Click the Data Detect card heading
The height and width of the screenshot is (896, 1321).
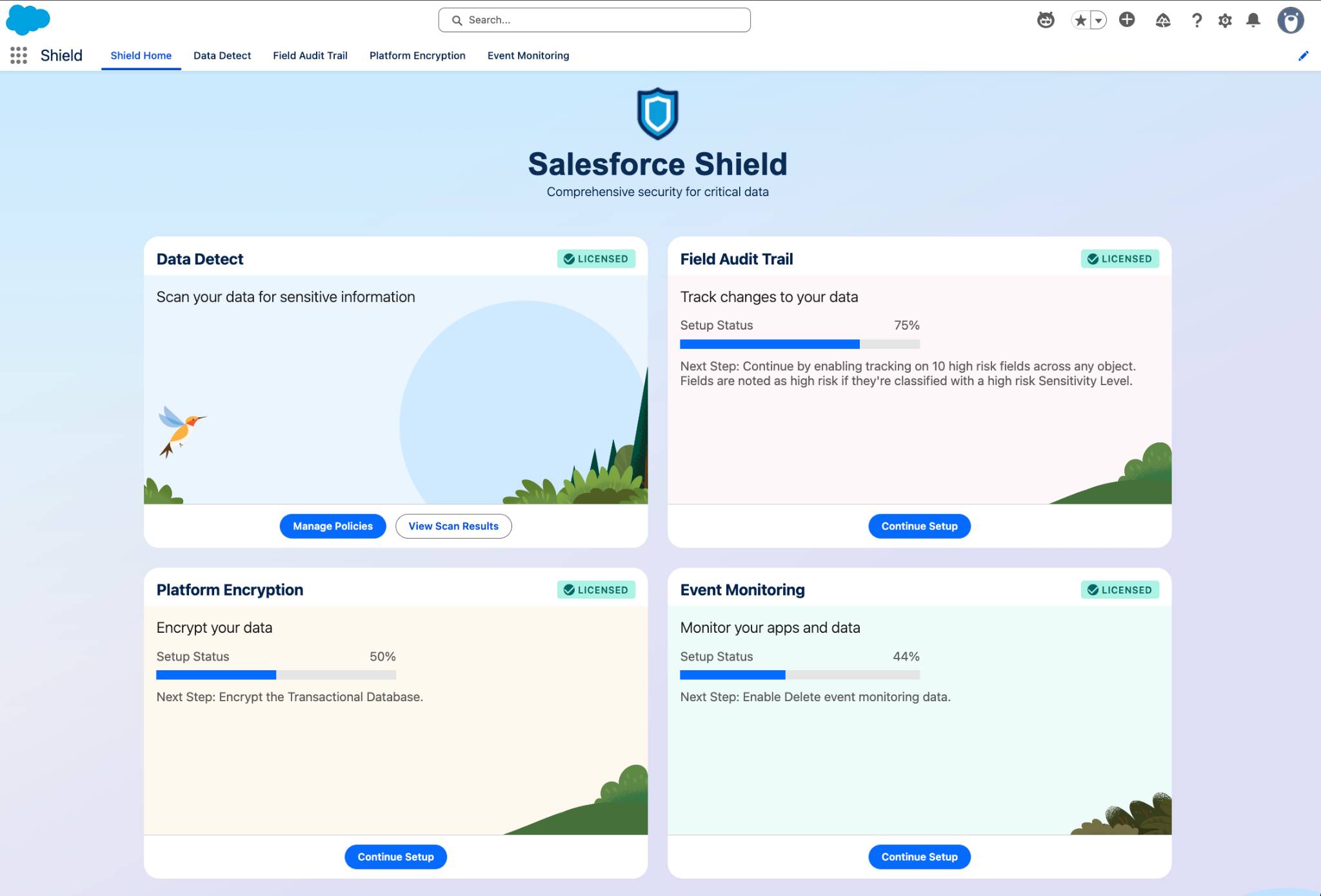click(200, 259)
